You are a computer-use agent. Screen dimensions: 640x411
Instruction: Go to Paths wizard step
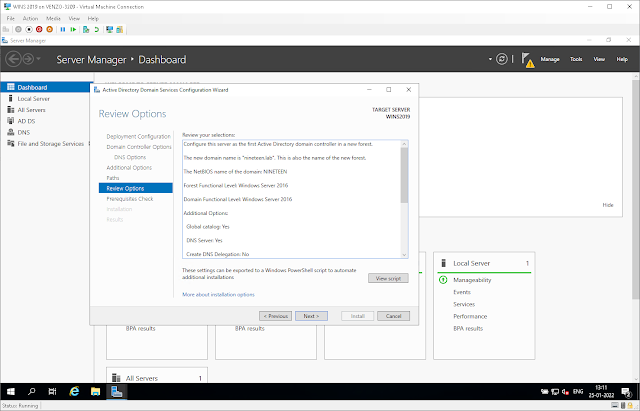[x=113, y=178]
